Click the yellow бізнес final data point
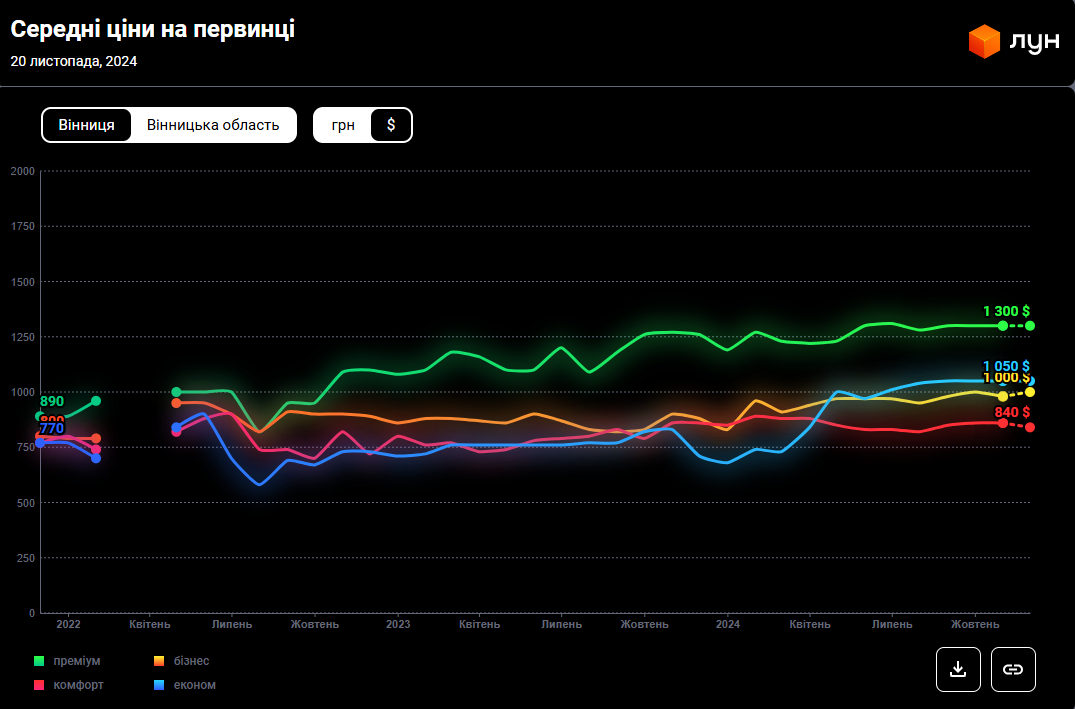 (x=1030, y=392)
